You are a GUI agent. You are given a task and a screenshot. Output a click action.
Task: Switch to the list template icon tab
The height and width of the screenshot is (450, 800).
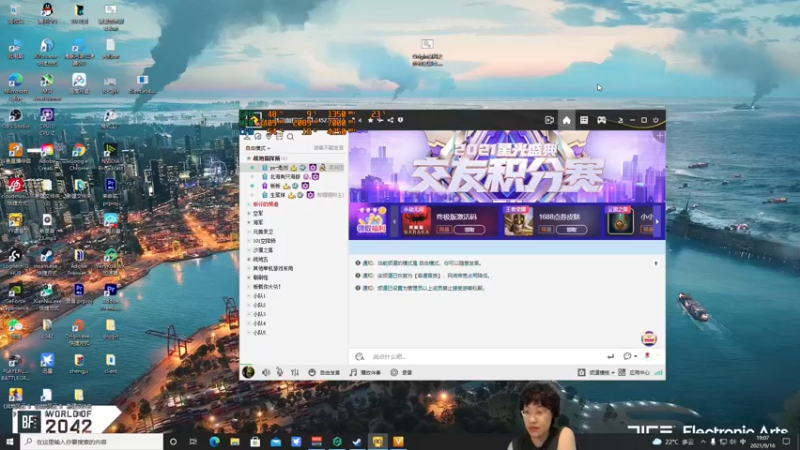[584, 120]
